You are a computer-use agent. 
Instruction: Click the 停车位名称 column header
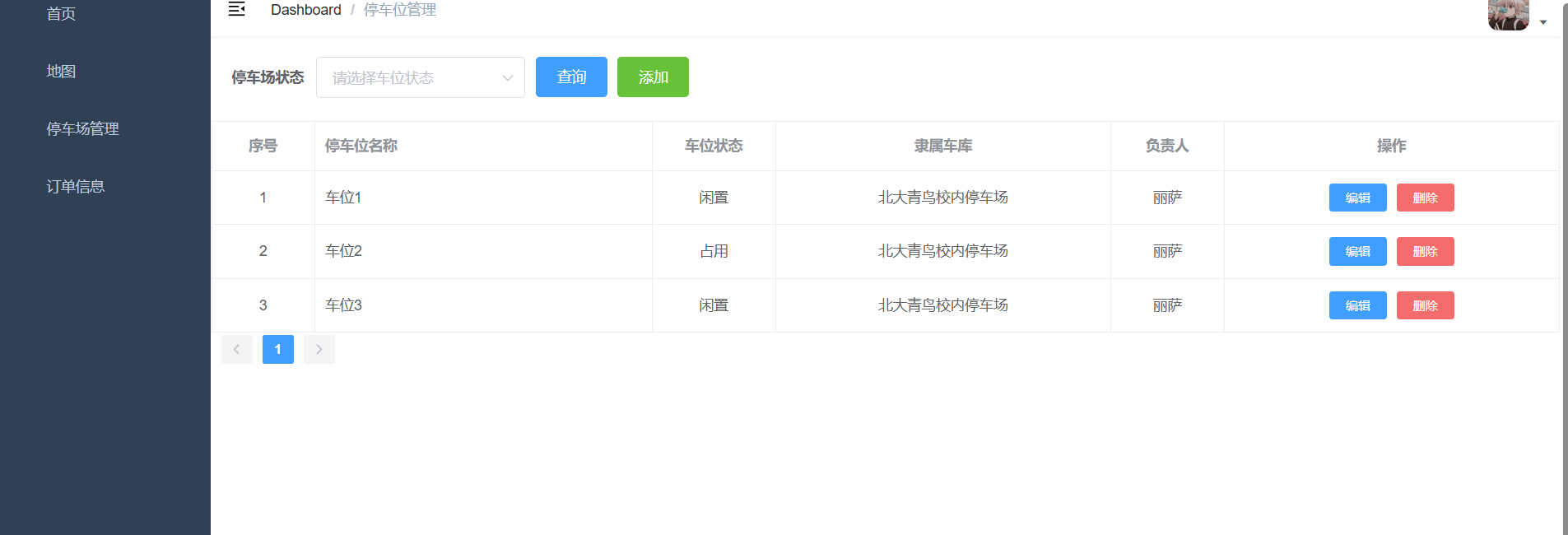point(484,146)
